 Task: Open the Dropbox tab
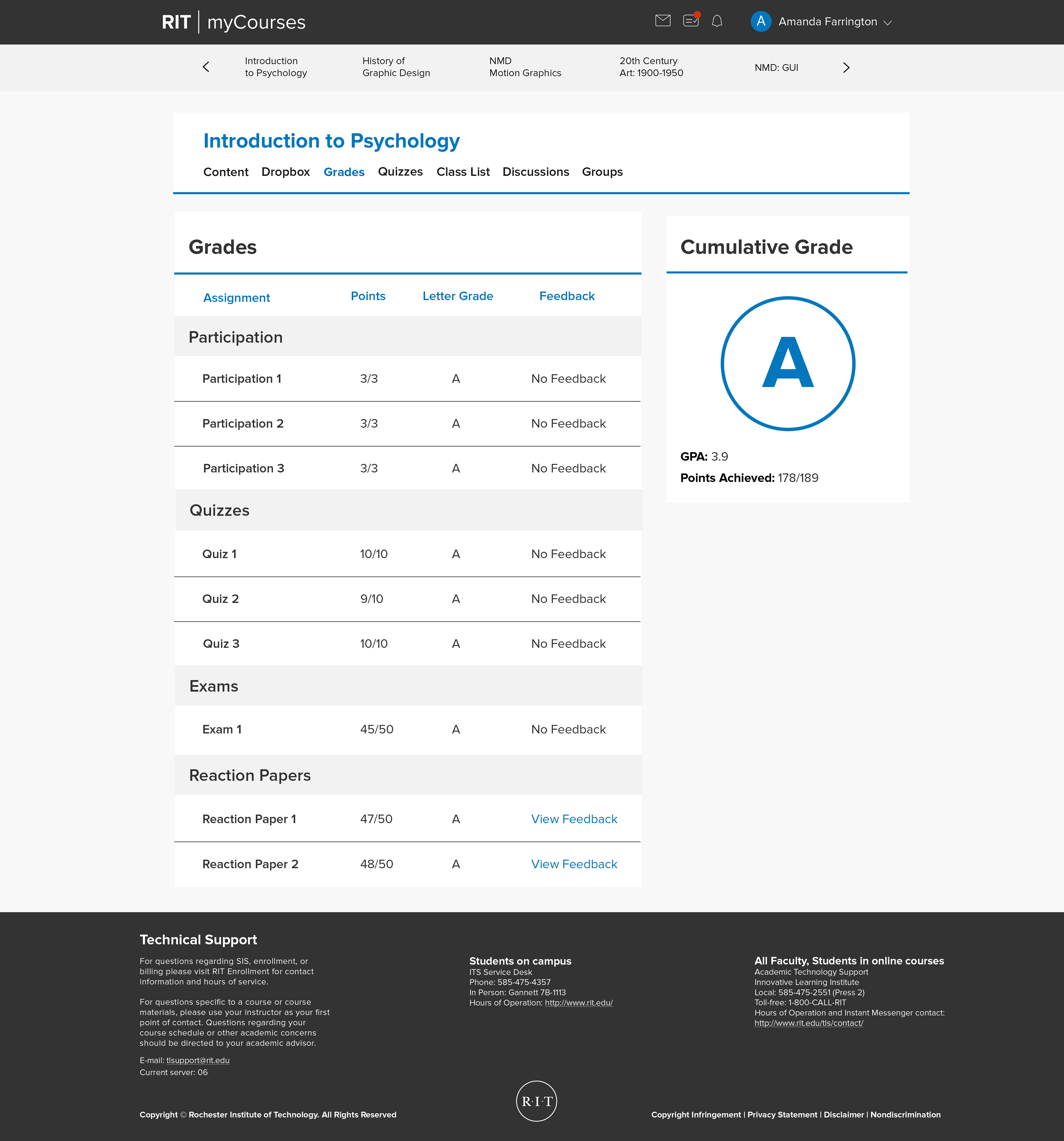coord(285,172)
